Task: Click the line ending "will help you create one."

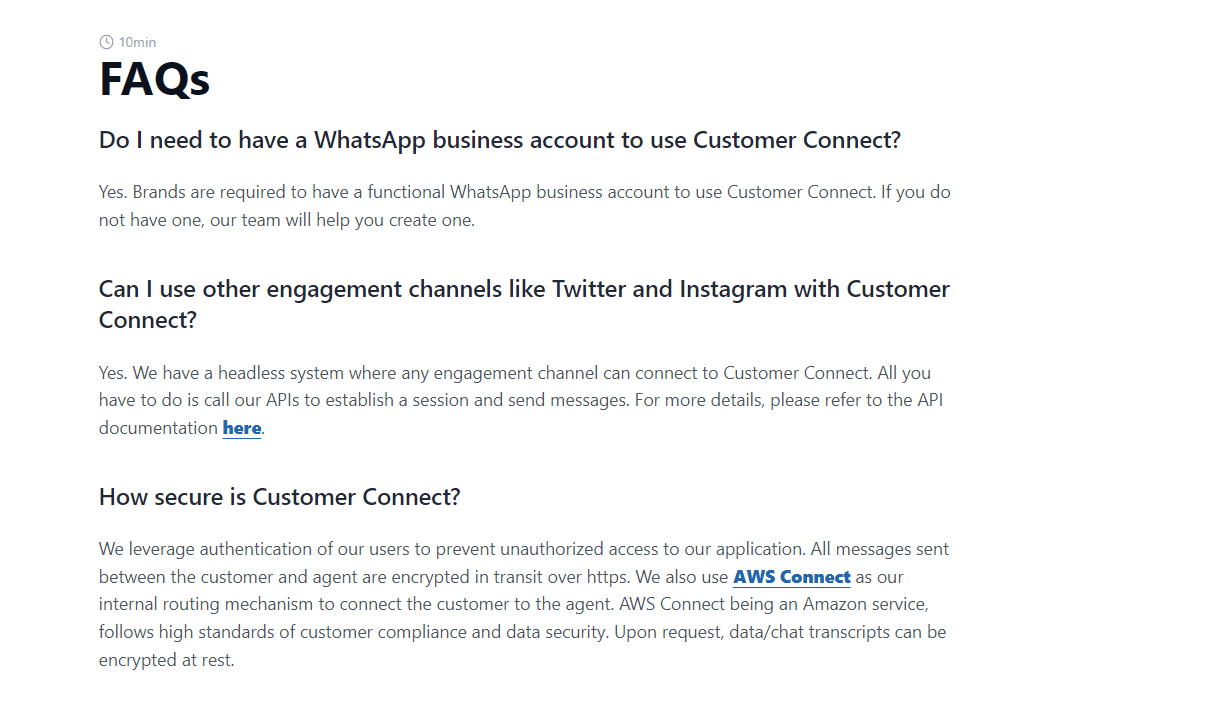Action: pos(286,220)
